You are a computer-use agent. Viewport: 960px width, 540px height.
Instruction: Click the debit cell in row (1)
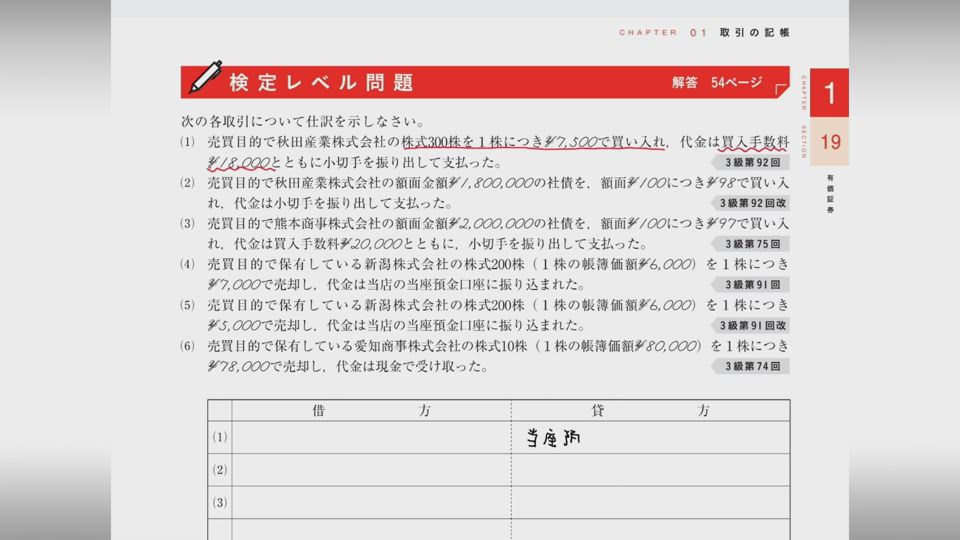pos(371,437)
